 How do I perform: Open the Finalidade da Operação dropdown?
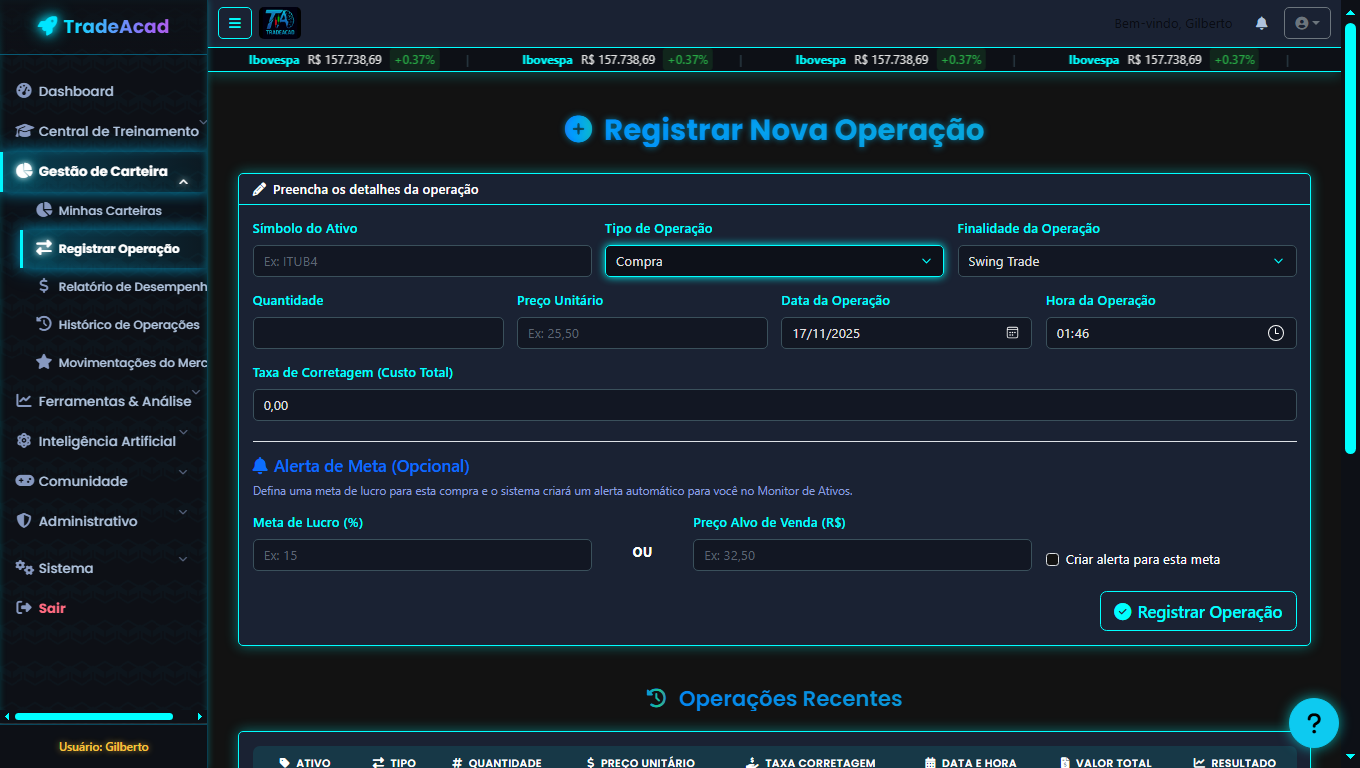point(1126,260)
